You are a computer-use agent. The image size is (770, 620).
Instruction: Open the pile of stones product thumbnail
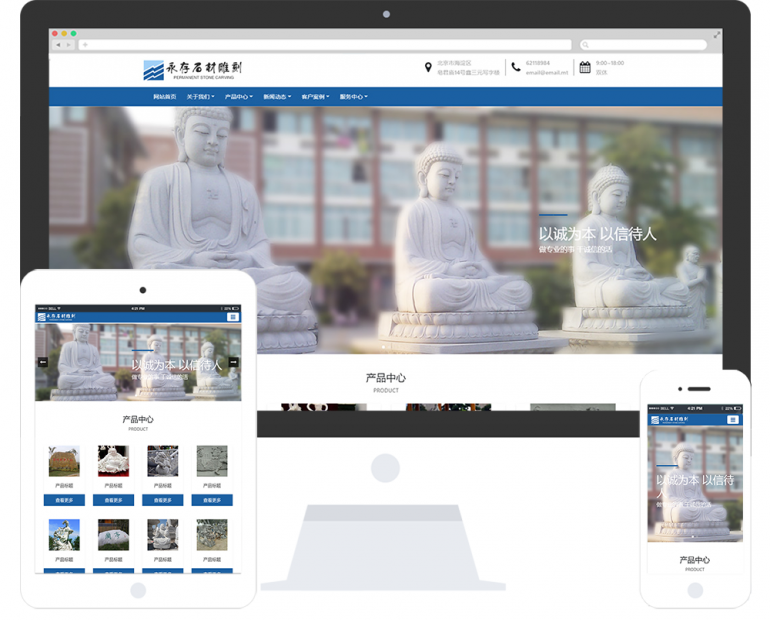pos(212,535)
